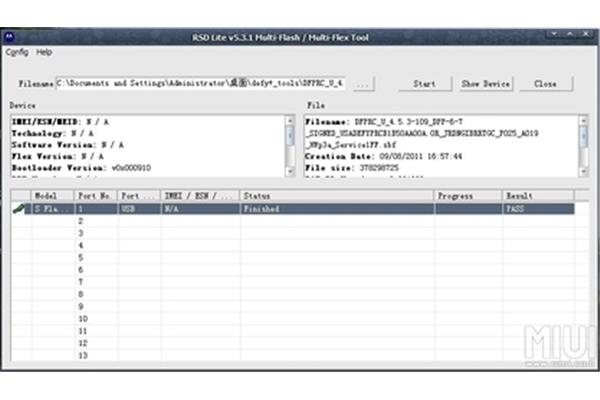Click the 'IMEI/ESN/MEID' line in Device panel

[x=60, y=122]
